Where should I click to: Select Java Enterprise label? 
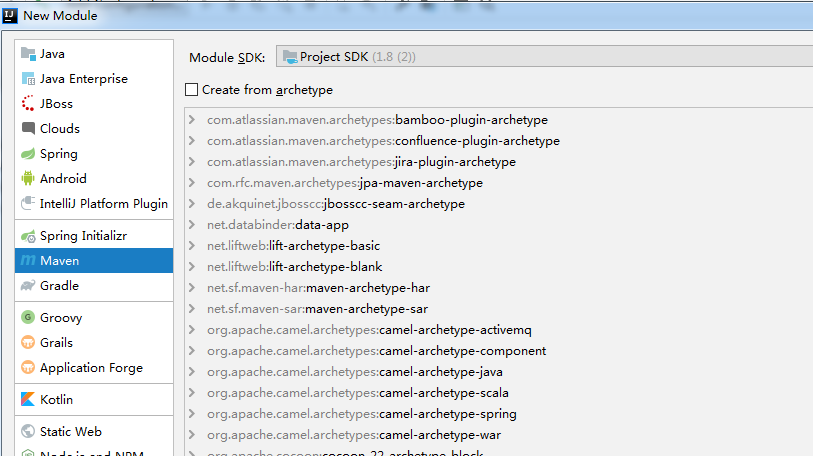tap(84, 79)
